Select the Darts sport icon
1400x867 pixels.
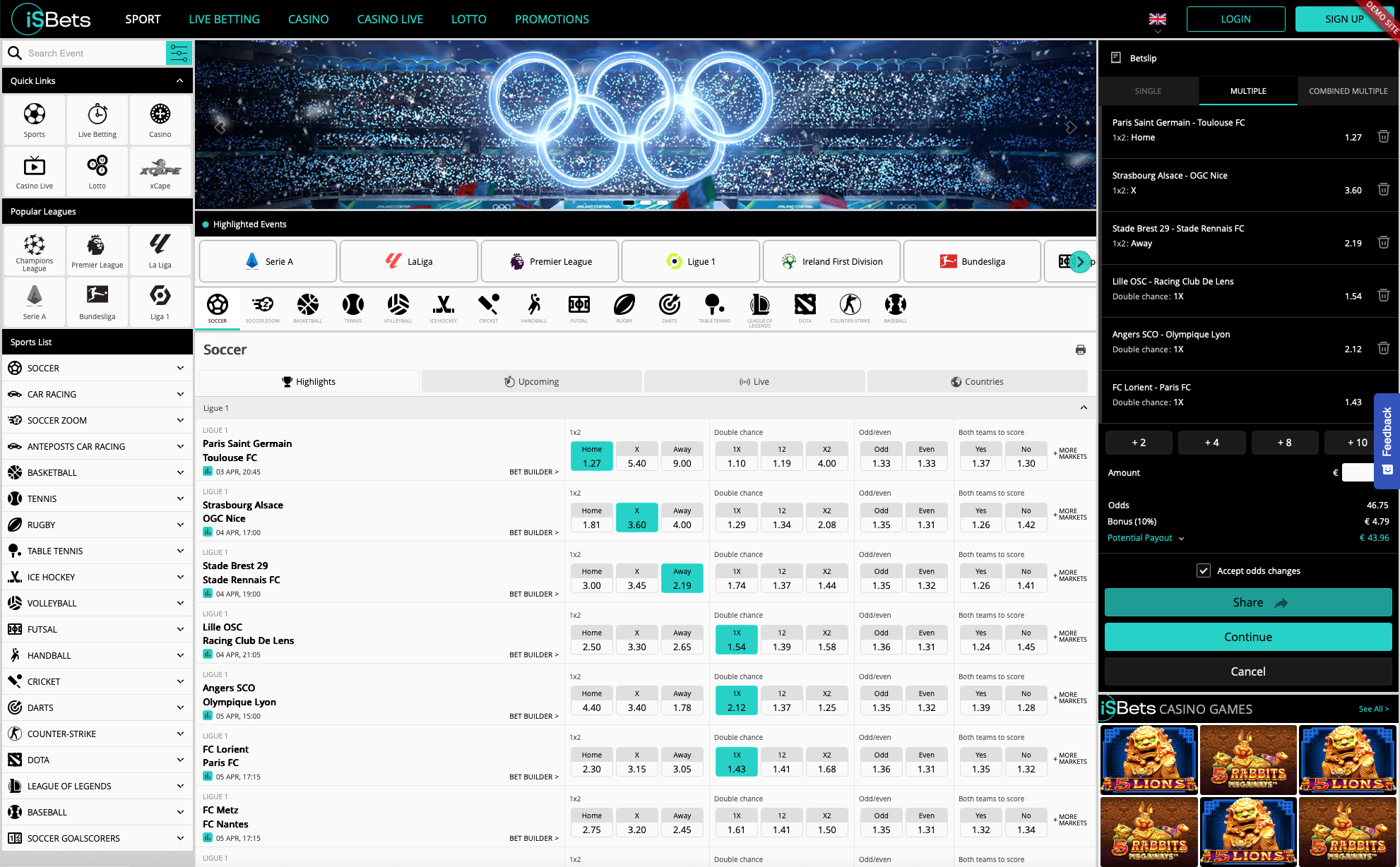coord(670,308)
